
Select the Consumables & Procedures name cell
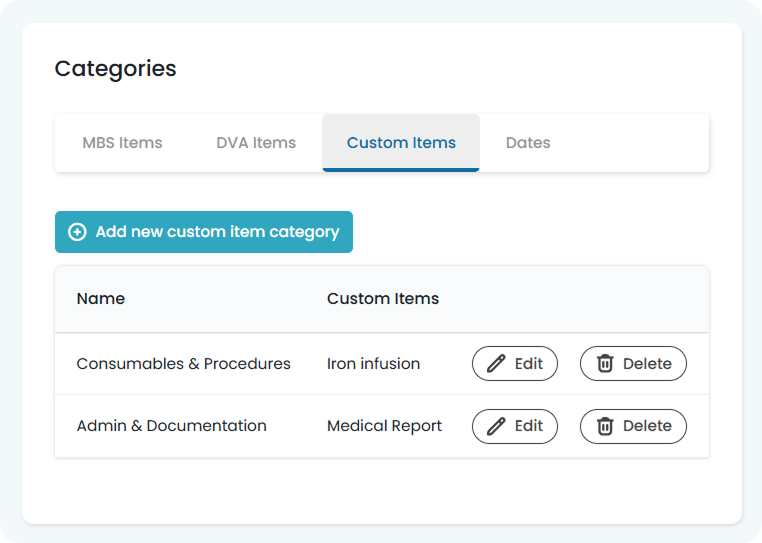click(184, 364)
